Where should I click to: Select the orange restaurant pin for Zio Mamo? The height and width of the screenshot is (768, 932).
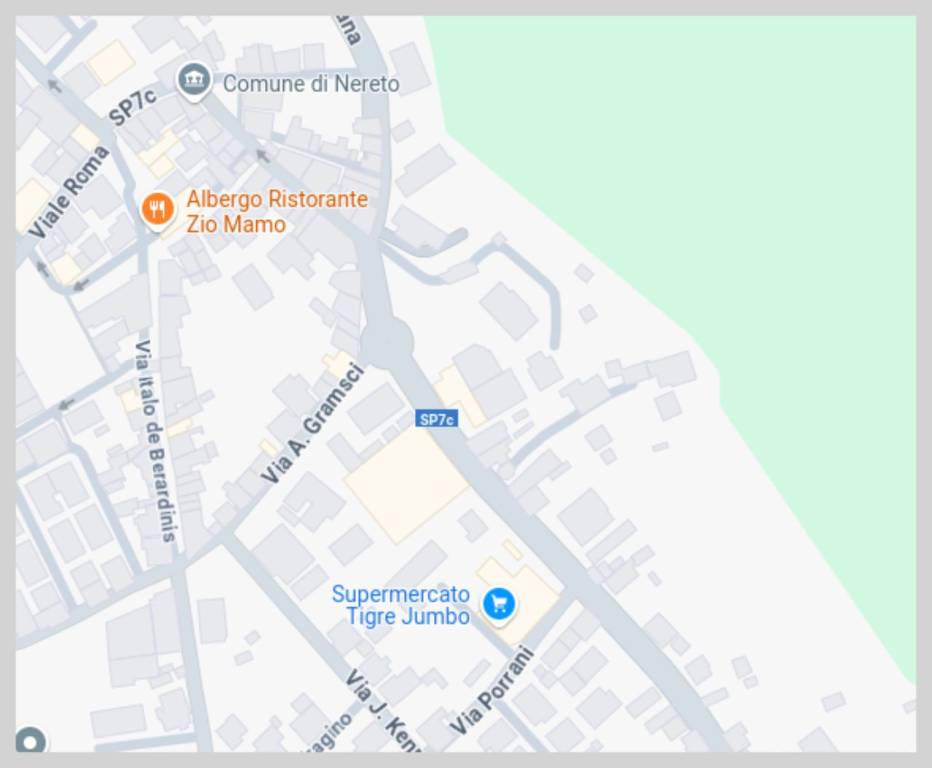(x=158, y=210)
